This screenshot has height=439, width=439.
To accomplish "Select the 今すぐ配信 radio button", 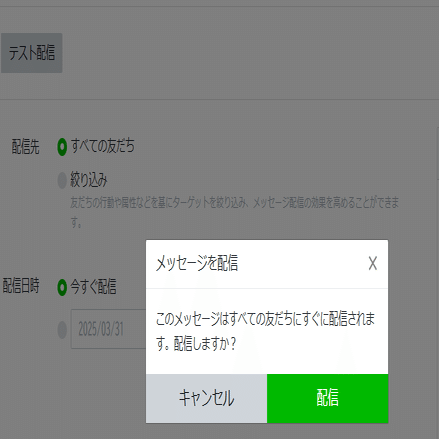I will pyautogui.click(x=62, y=287).
